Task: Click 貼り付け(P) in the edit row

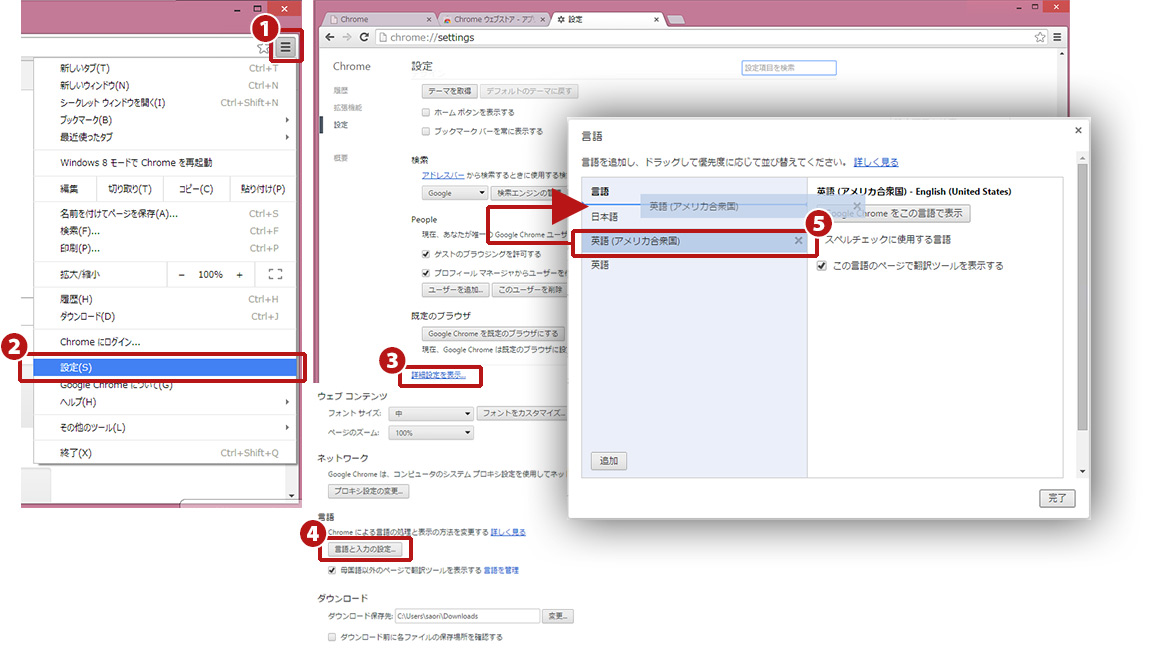Action: pyautogui.click(x=262, y=189)
